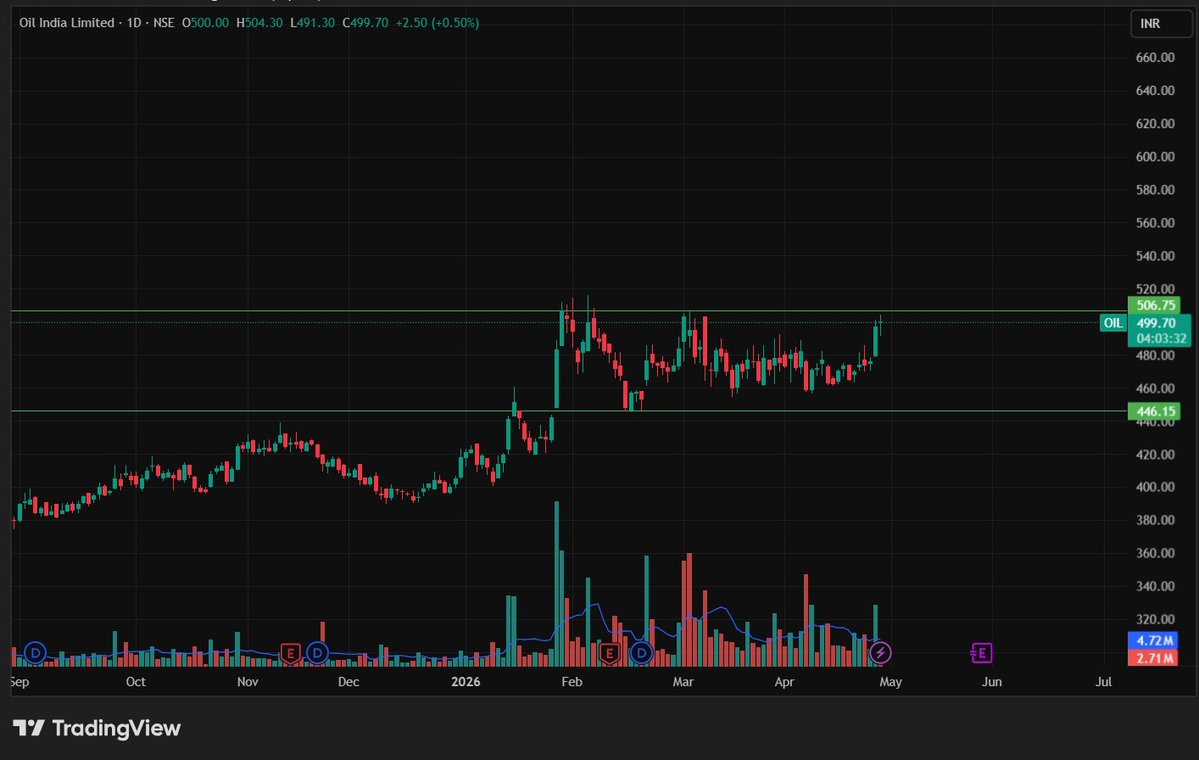Screen dimensions: 1199x760
Task: Open the red earnings E marker in February
Action: click(x=609, y=653)
